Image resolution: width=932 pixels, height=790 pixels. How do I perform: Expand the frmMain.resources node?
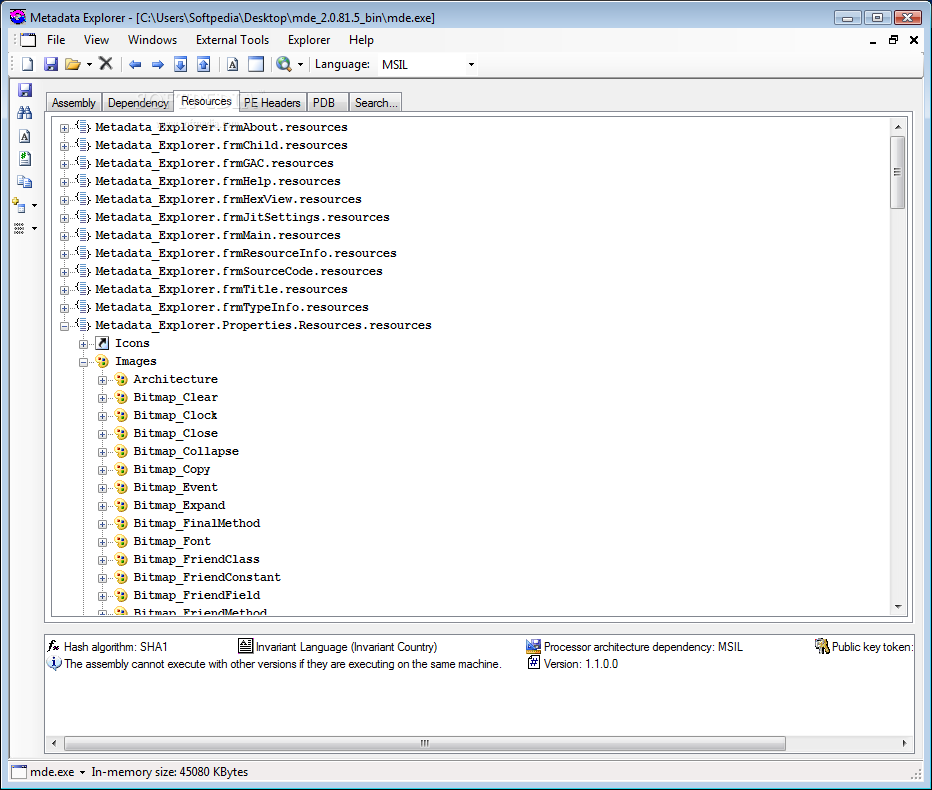point(64,236)
